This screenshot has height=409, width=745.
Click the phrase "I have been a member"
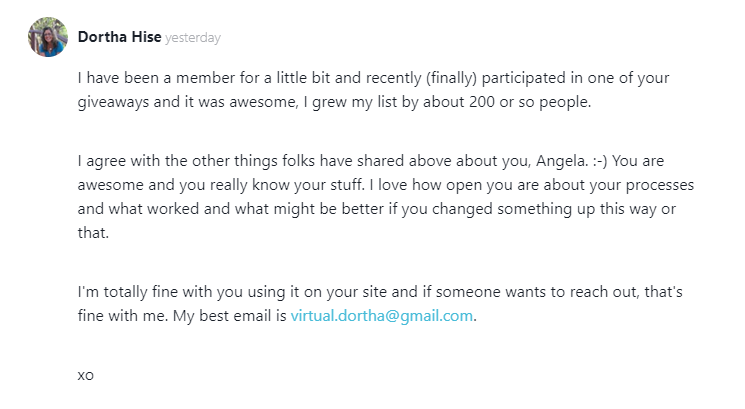[150, 77]
